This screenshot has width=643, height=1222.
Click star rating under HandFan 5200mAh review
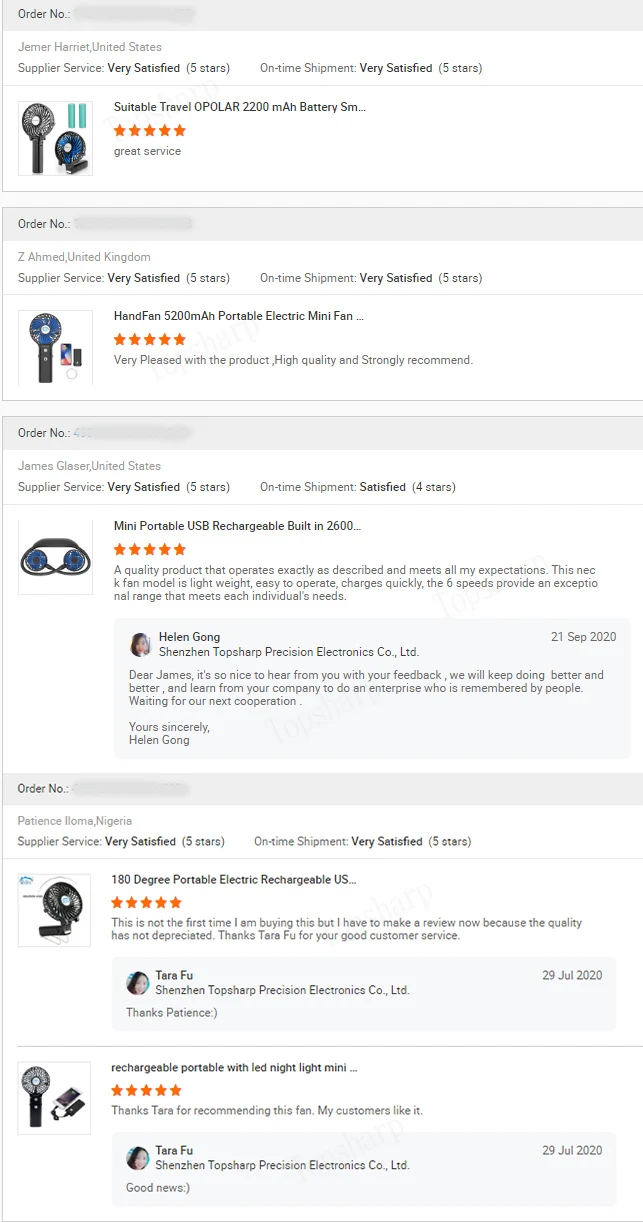tap(150, 339)
